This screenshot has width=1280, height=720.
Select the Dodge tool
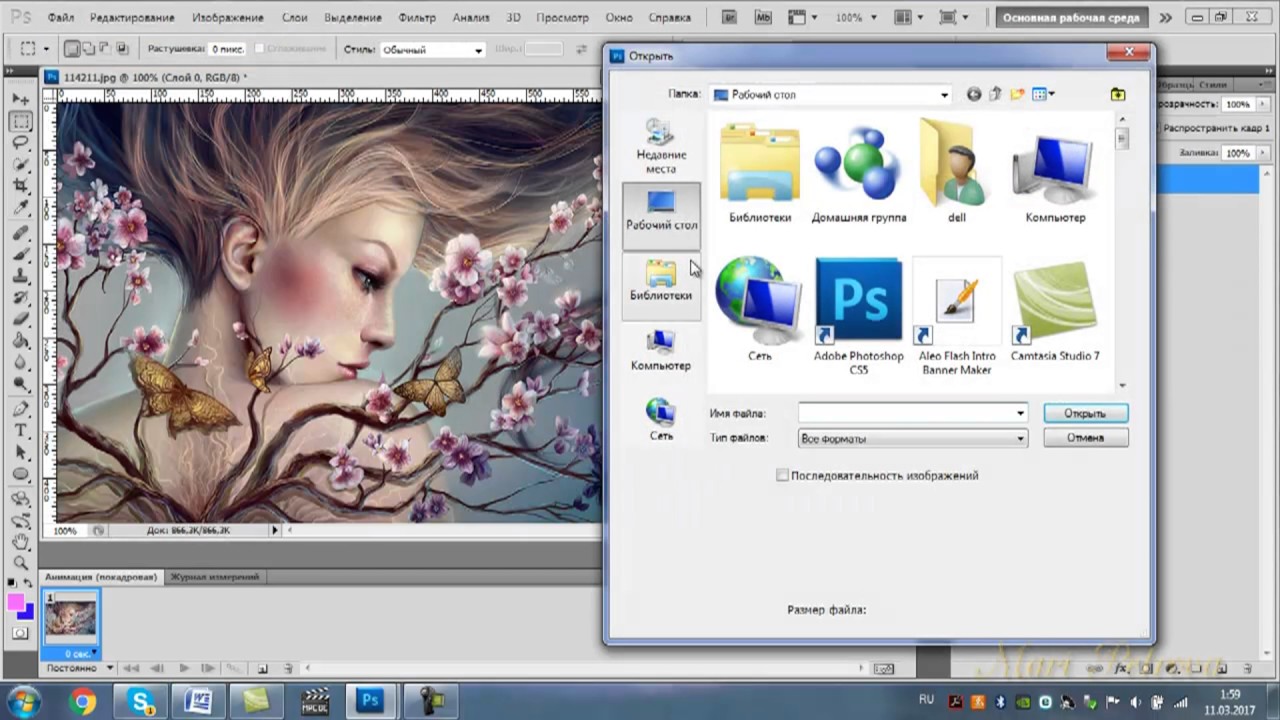[x=20, y=385]
